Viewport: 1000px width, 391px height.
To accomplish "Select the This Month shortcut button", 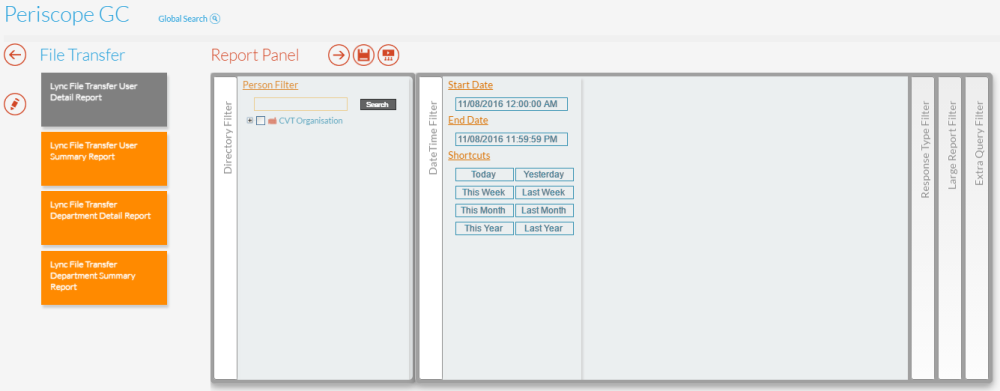I will (x=483, y=210).
